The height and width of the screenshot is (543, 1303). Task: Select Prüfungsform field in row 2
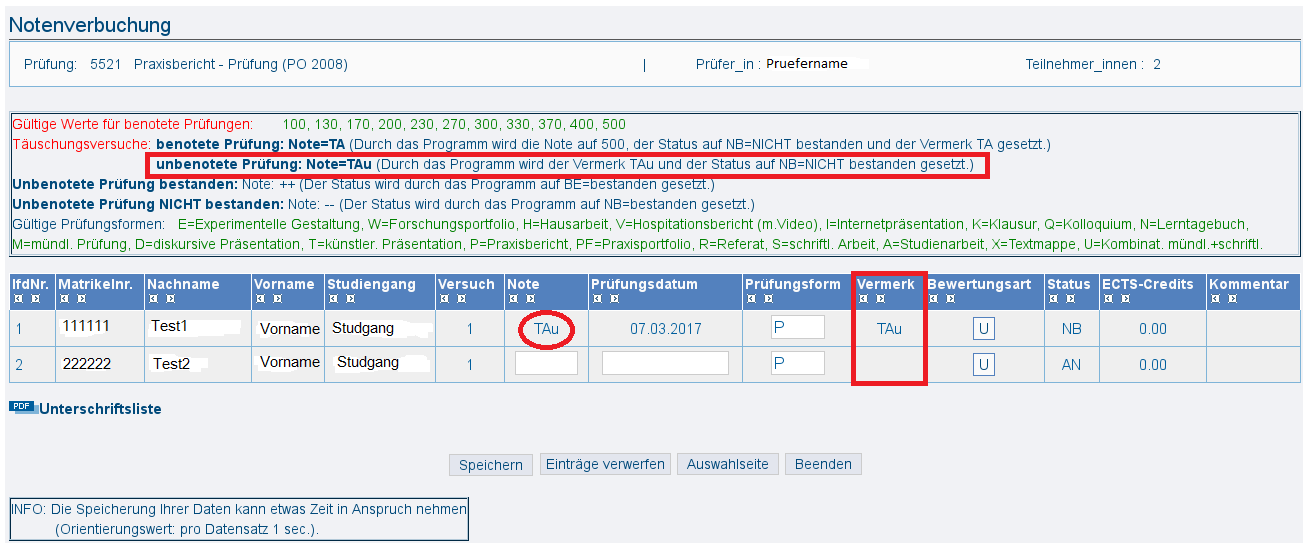pyautogui.click(x=797, y=363)
